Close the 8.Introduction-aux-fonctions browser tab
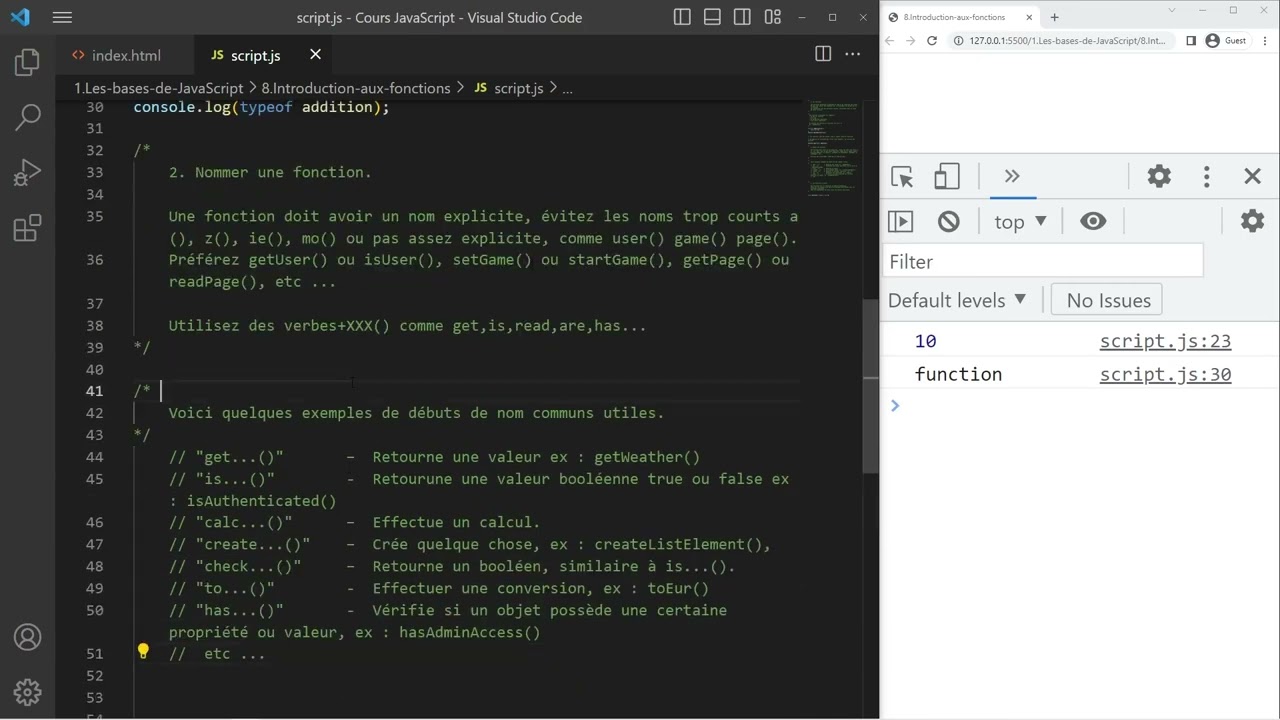This screenshot has width=1280, height=720. coord(1029,17)
